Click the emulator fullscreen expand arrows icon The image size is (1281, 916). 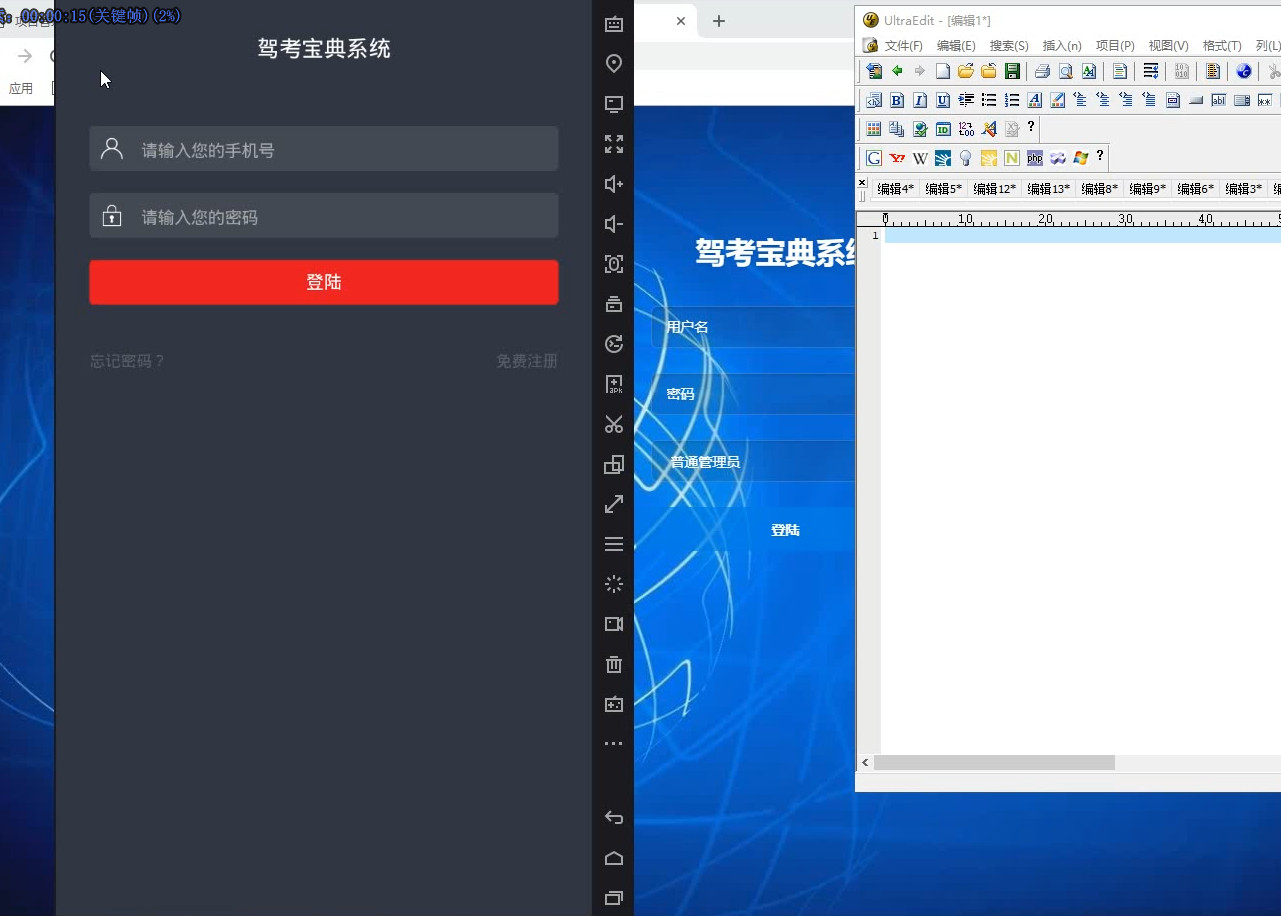614,144
